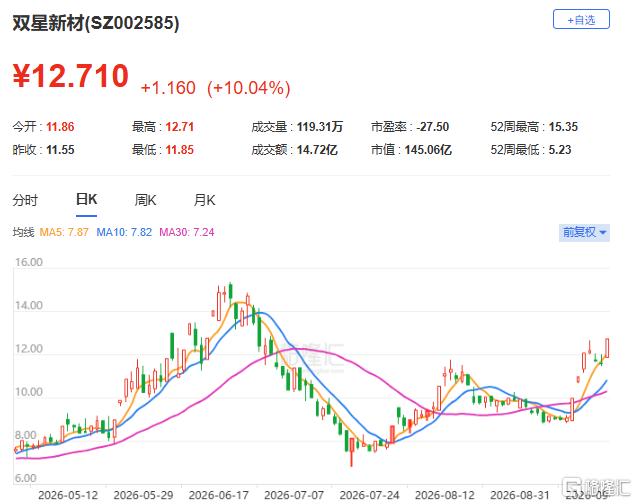Viewport: 637px width, 504px height.
Task: Click the 2026-08-12 date axis label
Action: click(445, 495)
